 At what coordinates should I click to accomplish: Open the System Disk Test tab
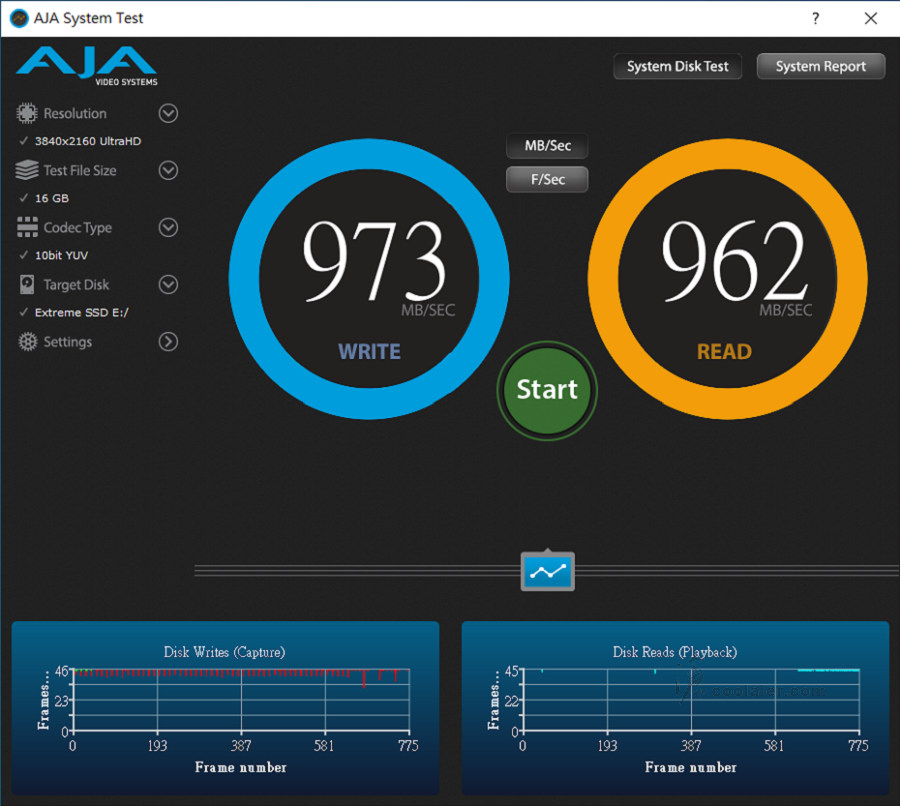677,67
